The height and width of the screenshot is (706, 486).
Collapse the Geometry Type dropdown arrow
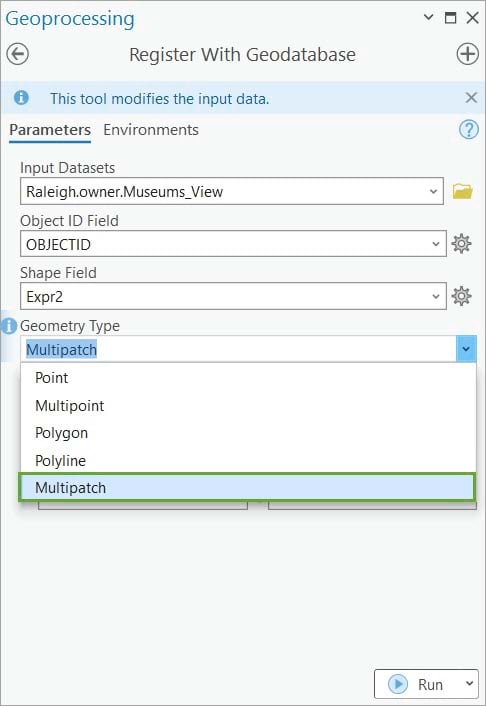click(466, 349)
